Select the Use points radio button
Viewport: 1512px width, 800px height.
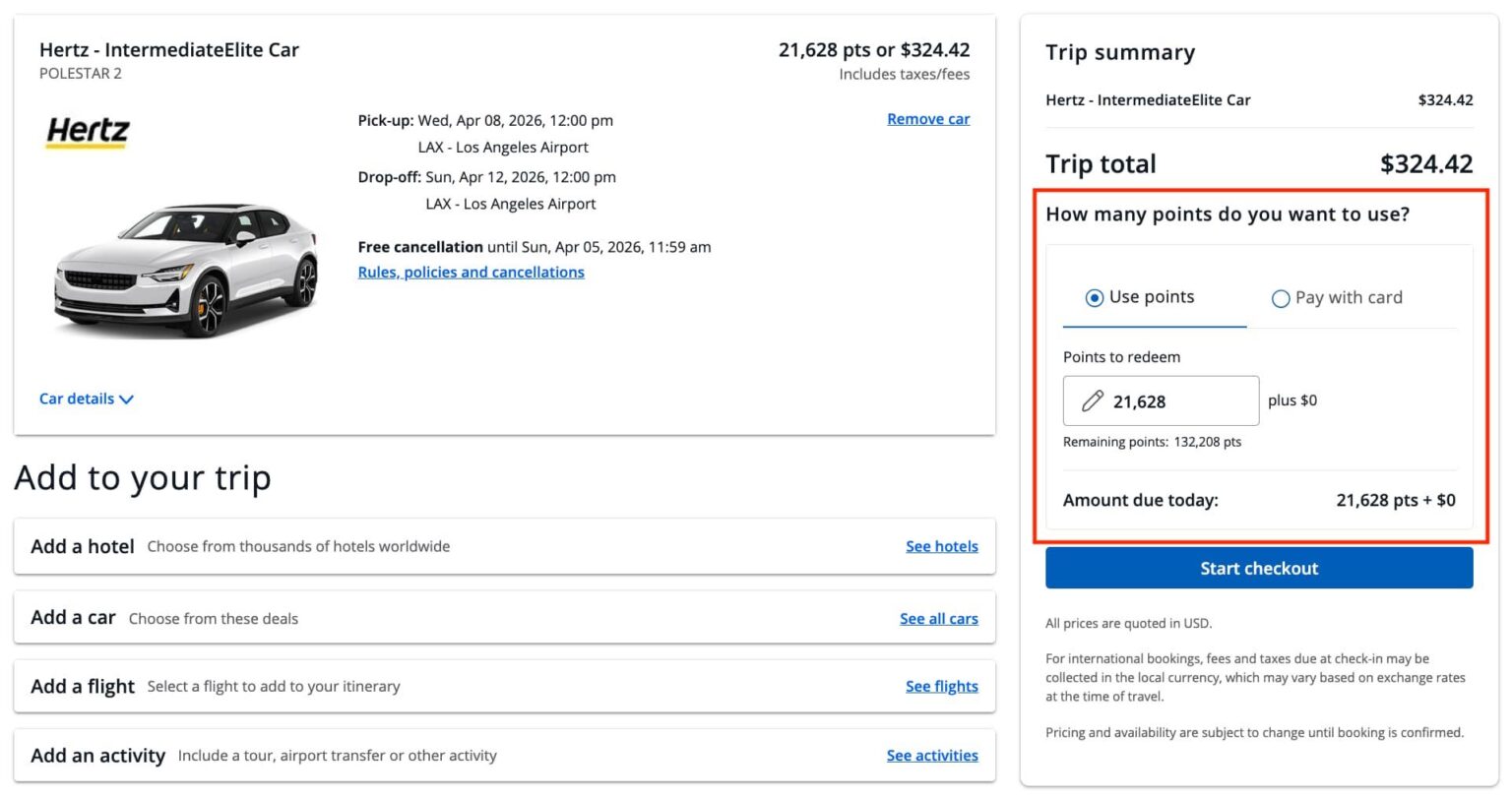click(x=1094, y=298)
